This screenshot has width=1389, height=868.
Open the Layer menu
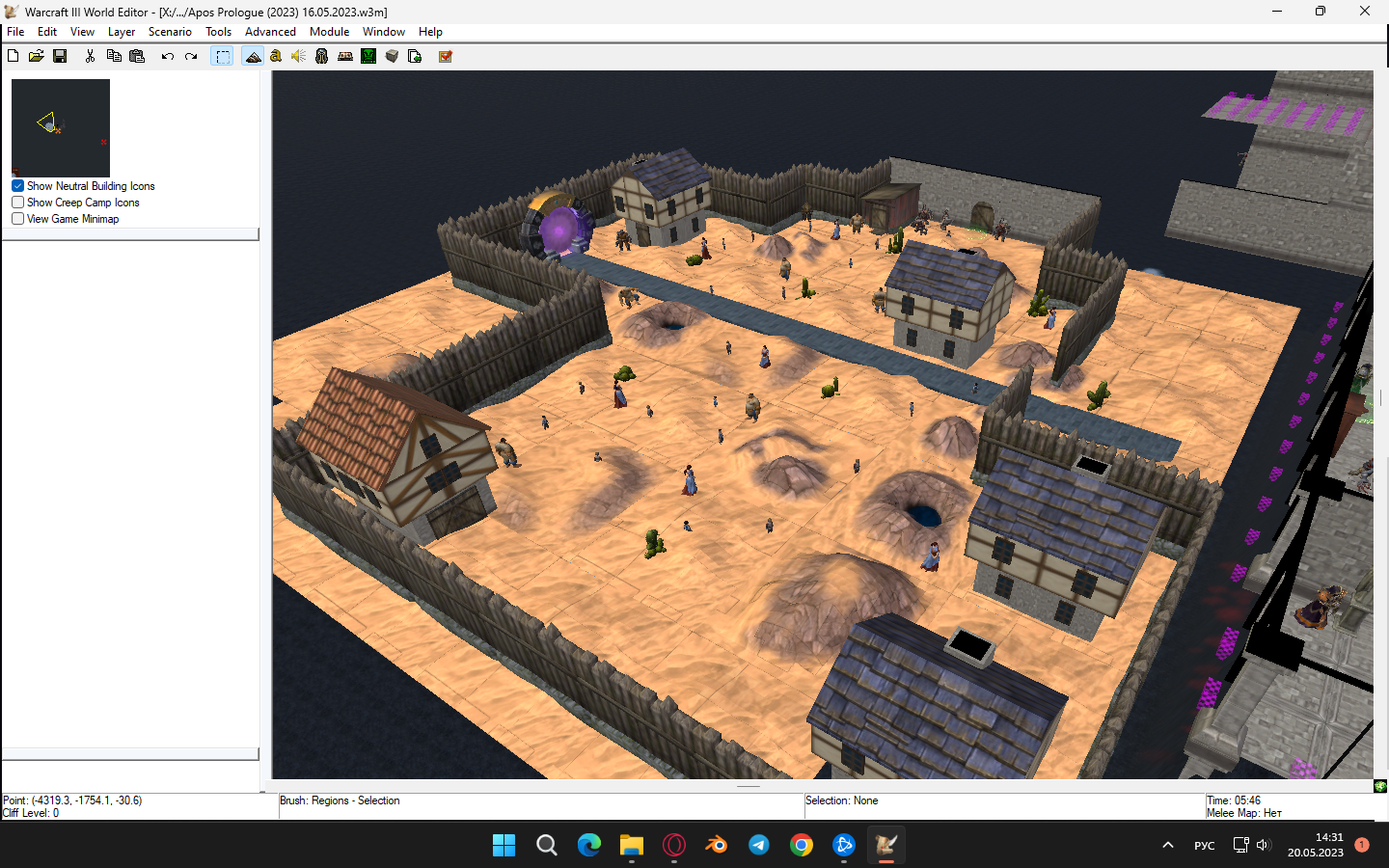point(122,32)
